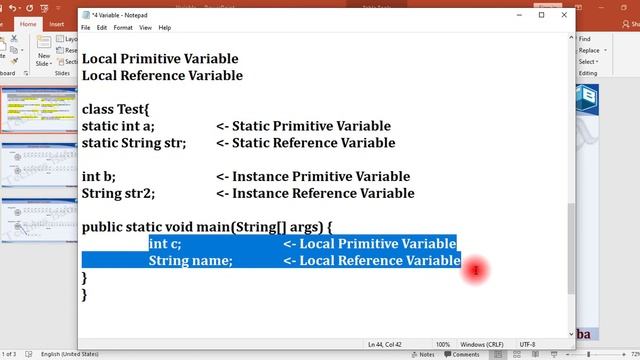
Task: Click the '100%' zoom value in Notepad status bar
Action: click(442, 344)
